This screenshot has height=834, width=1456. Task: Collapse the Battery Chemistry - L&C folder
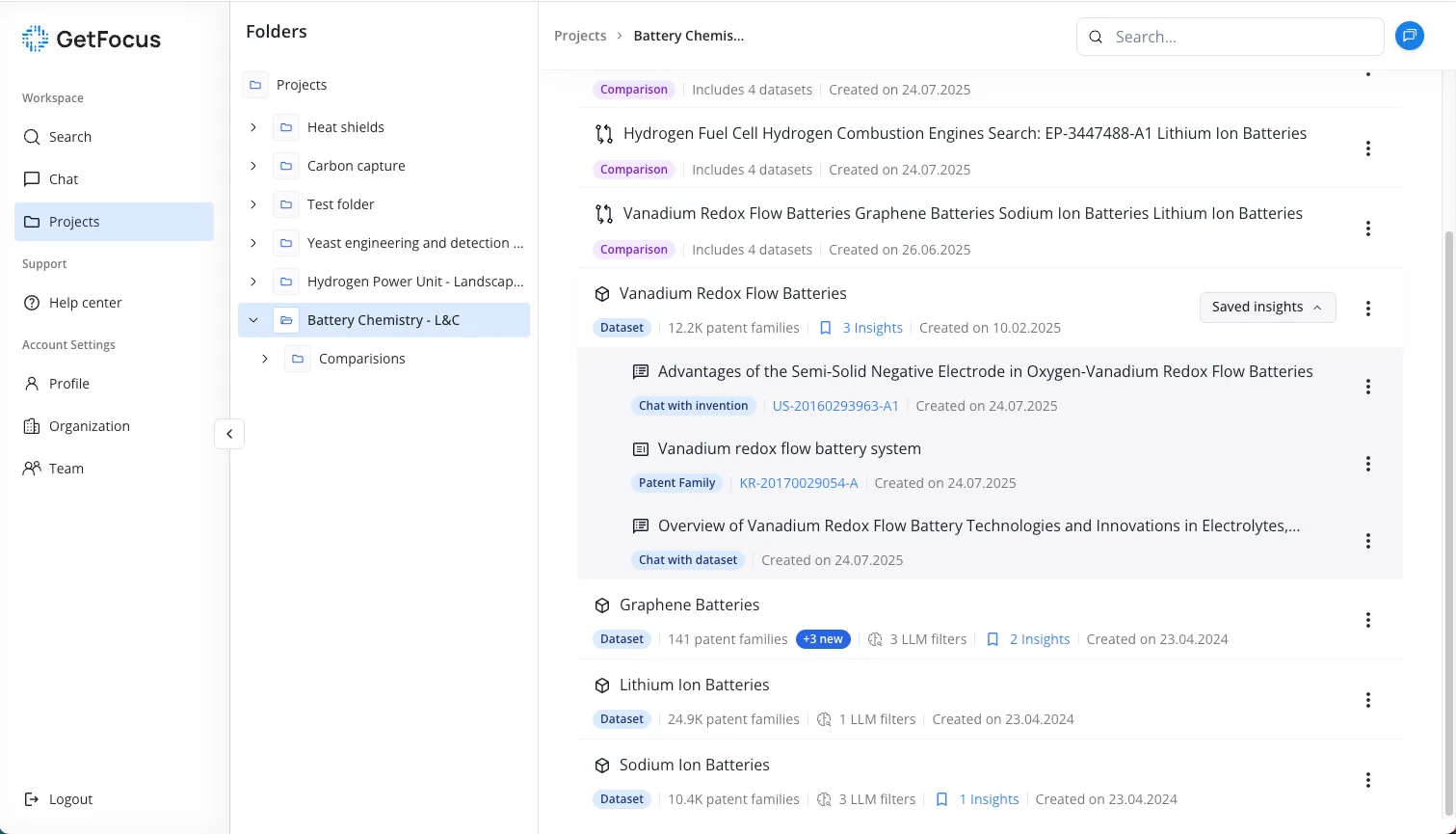pos(253,320)
